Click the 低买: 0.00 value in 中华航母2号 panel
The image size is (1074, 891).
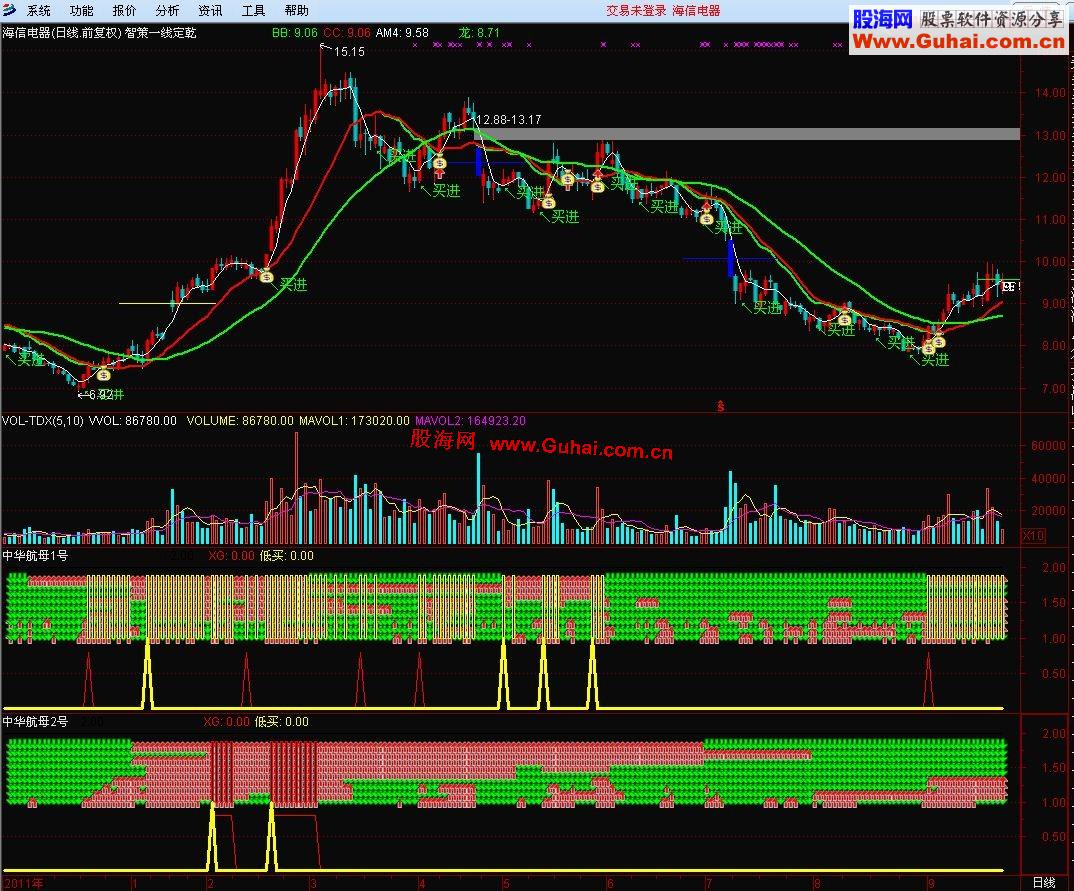point(282,721)
